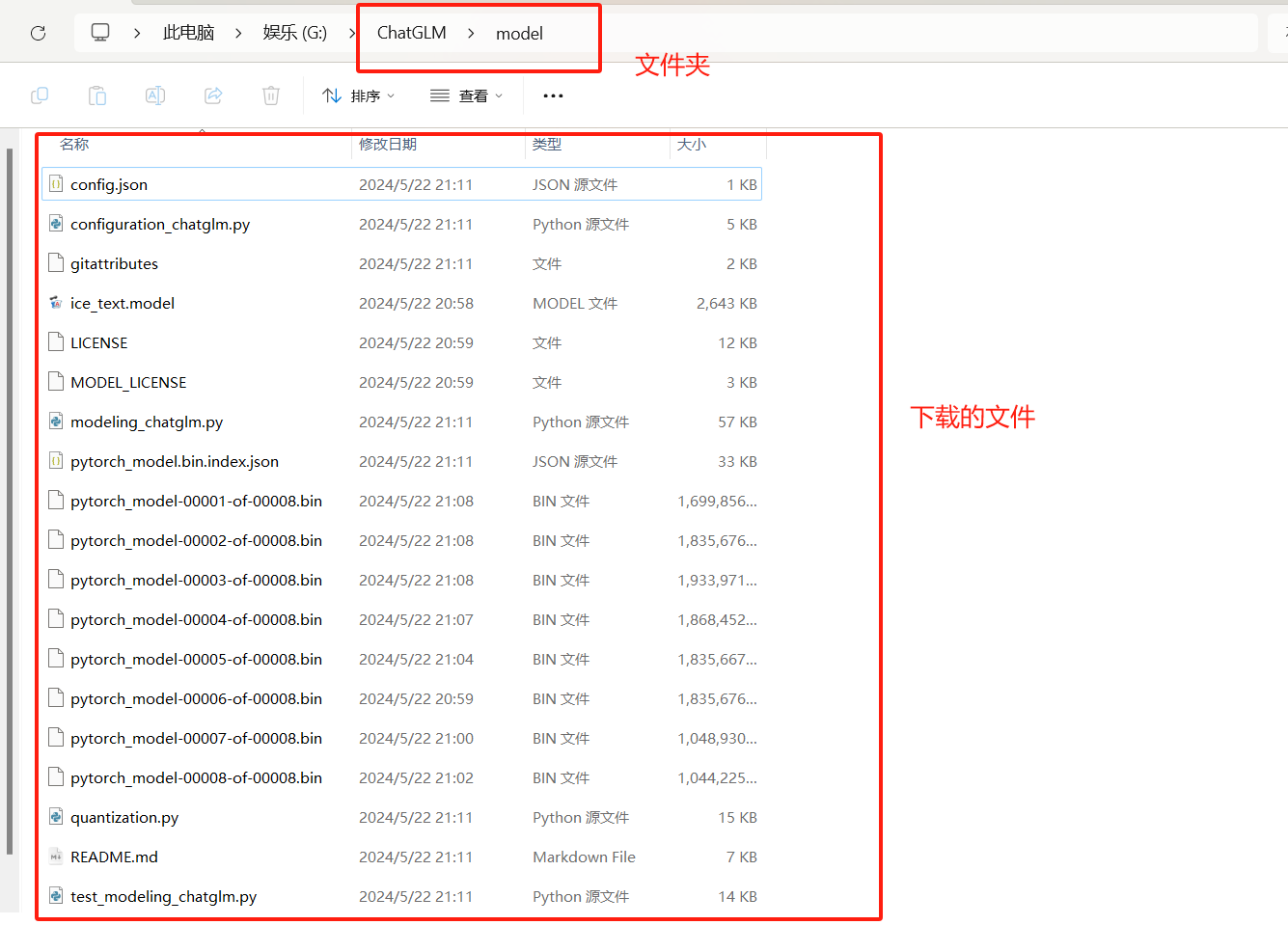This screenshot has height=925, width=1288.
Task: Select the LICENSE file name
Action: tap(98, 342)
